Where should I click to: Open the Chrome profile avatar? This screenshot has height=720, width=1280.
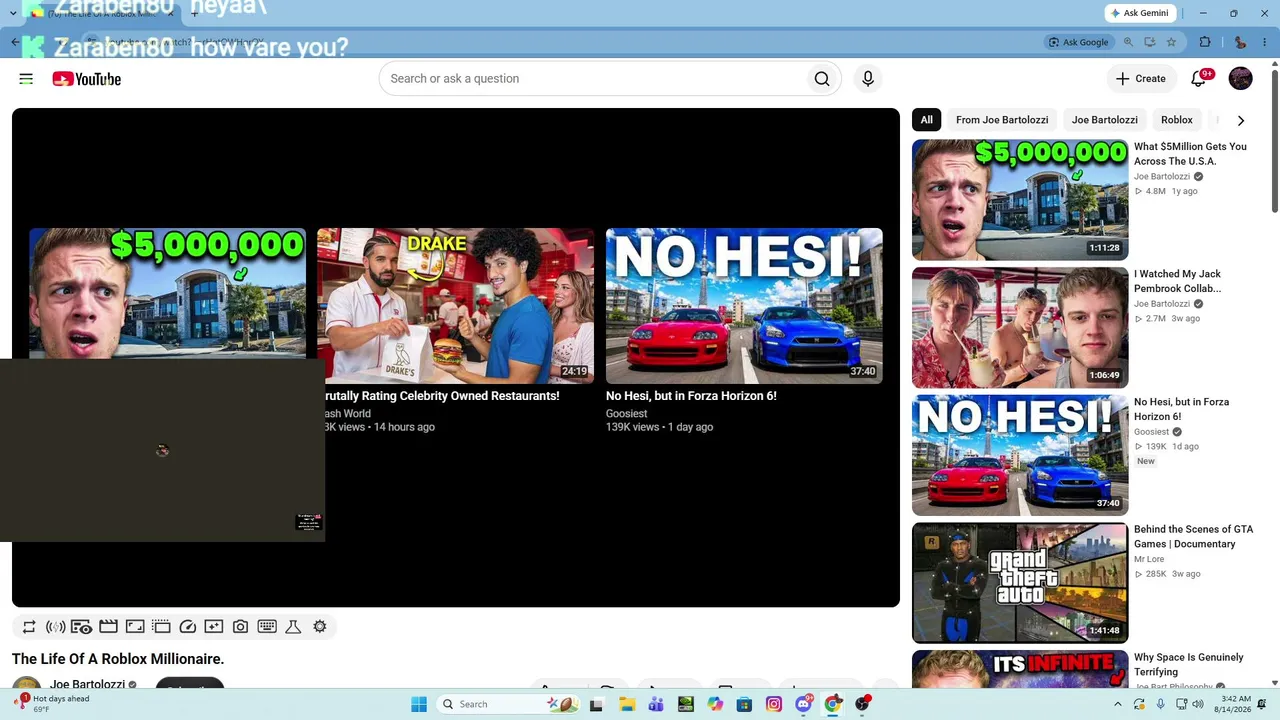click(x=1240, y=42)
